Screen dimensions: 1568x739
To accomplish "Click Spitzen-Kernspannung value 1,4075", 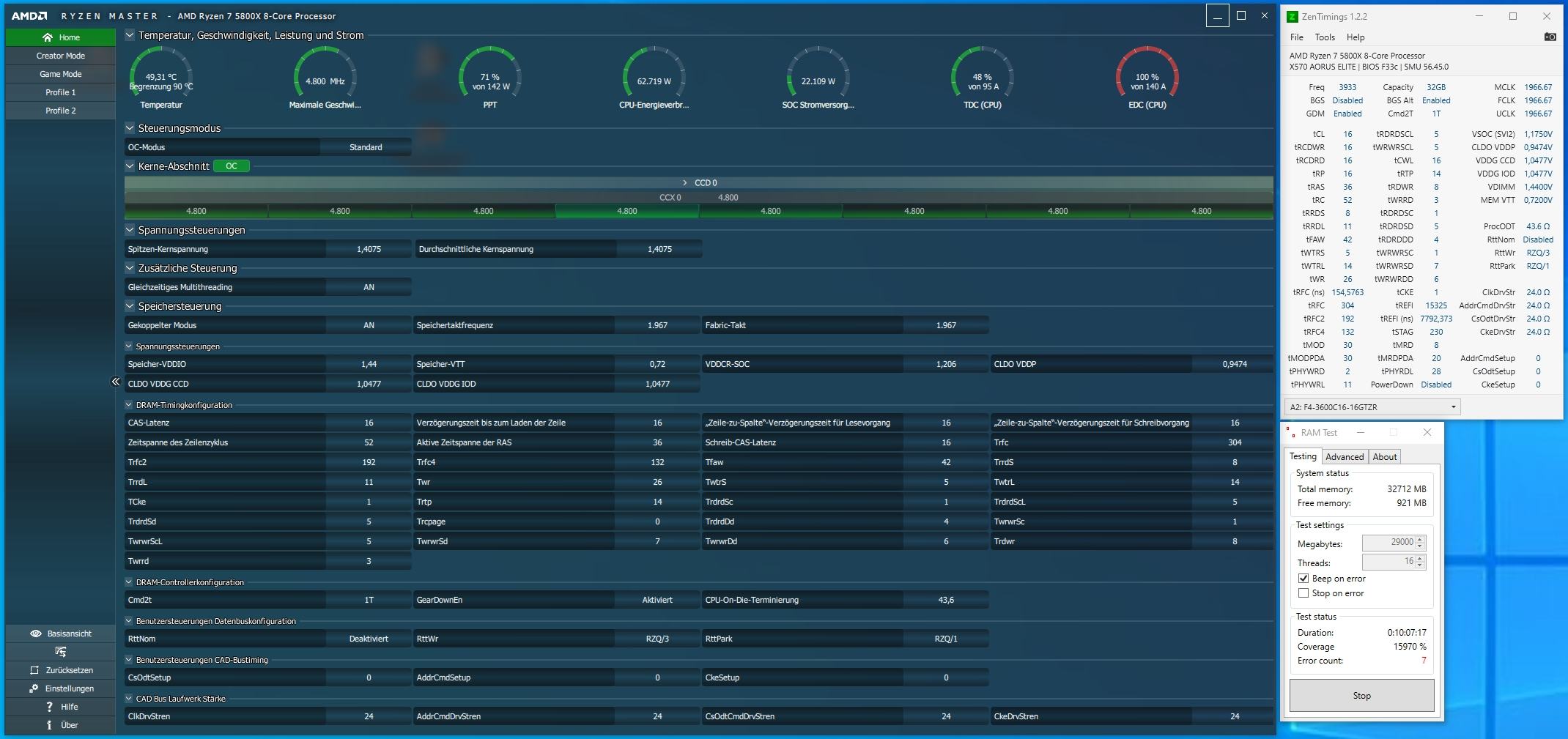I will [x=369, y=250].
